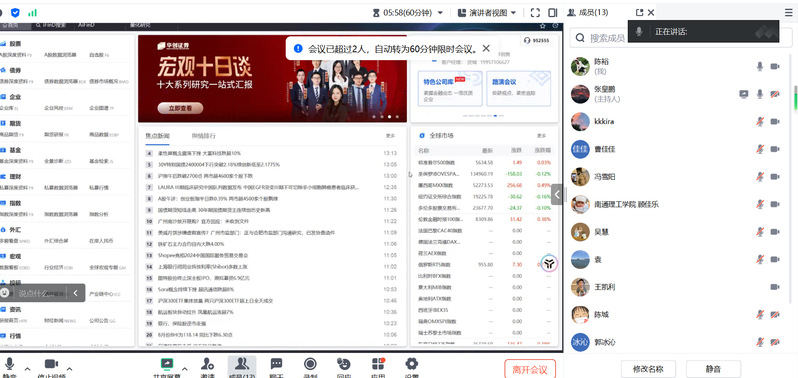Toggle microphone for member 陈裕
The width and height of the screenshot is (798, 378).
coord(759,66)
